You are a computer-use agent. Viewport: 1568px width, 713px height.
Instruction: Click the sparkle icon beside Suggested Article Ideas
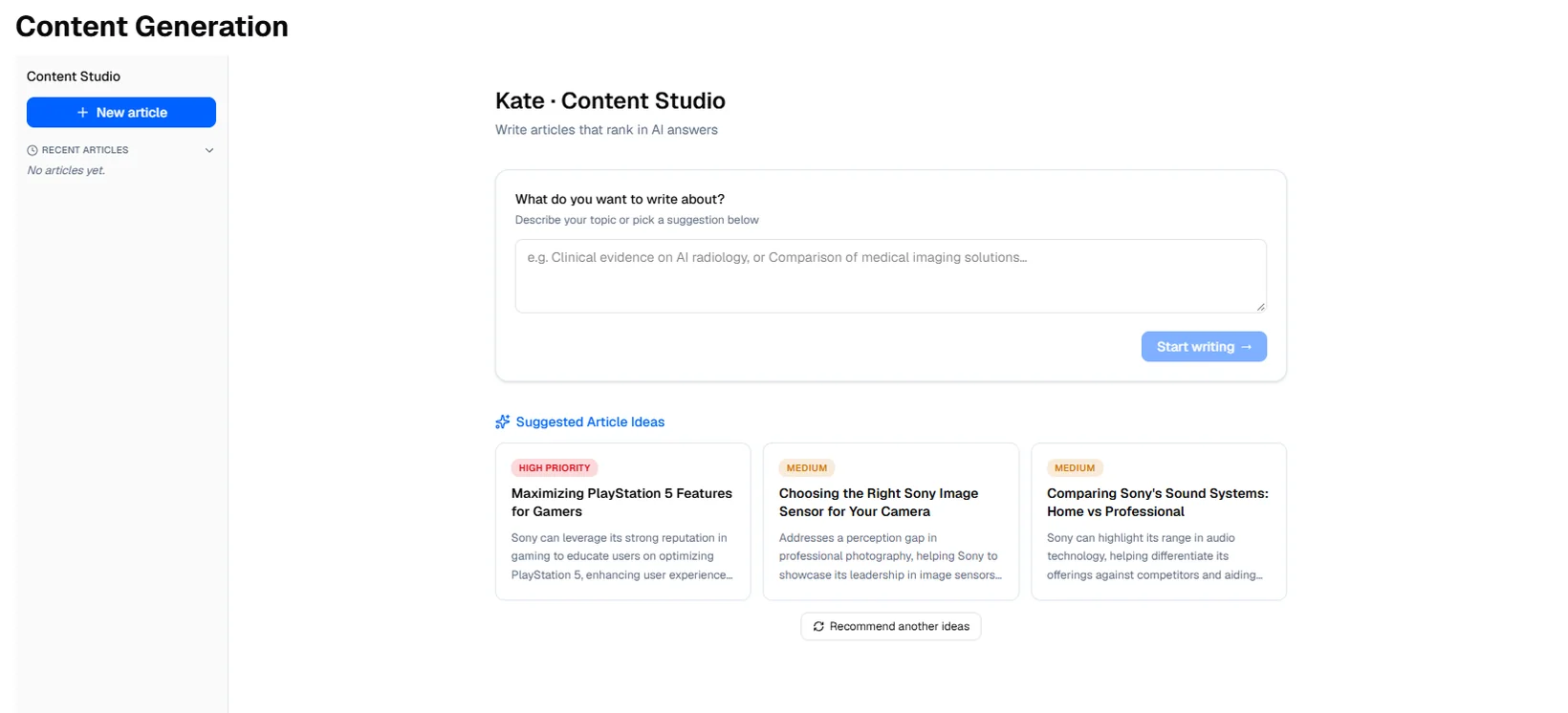(503, 421)
